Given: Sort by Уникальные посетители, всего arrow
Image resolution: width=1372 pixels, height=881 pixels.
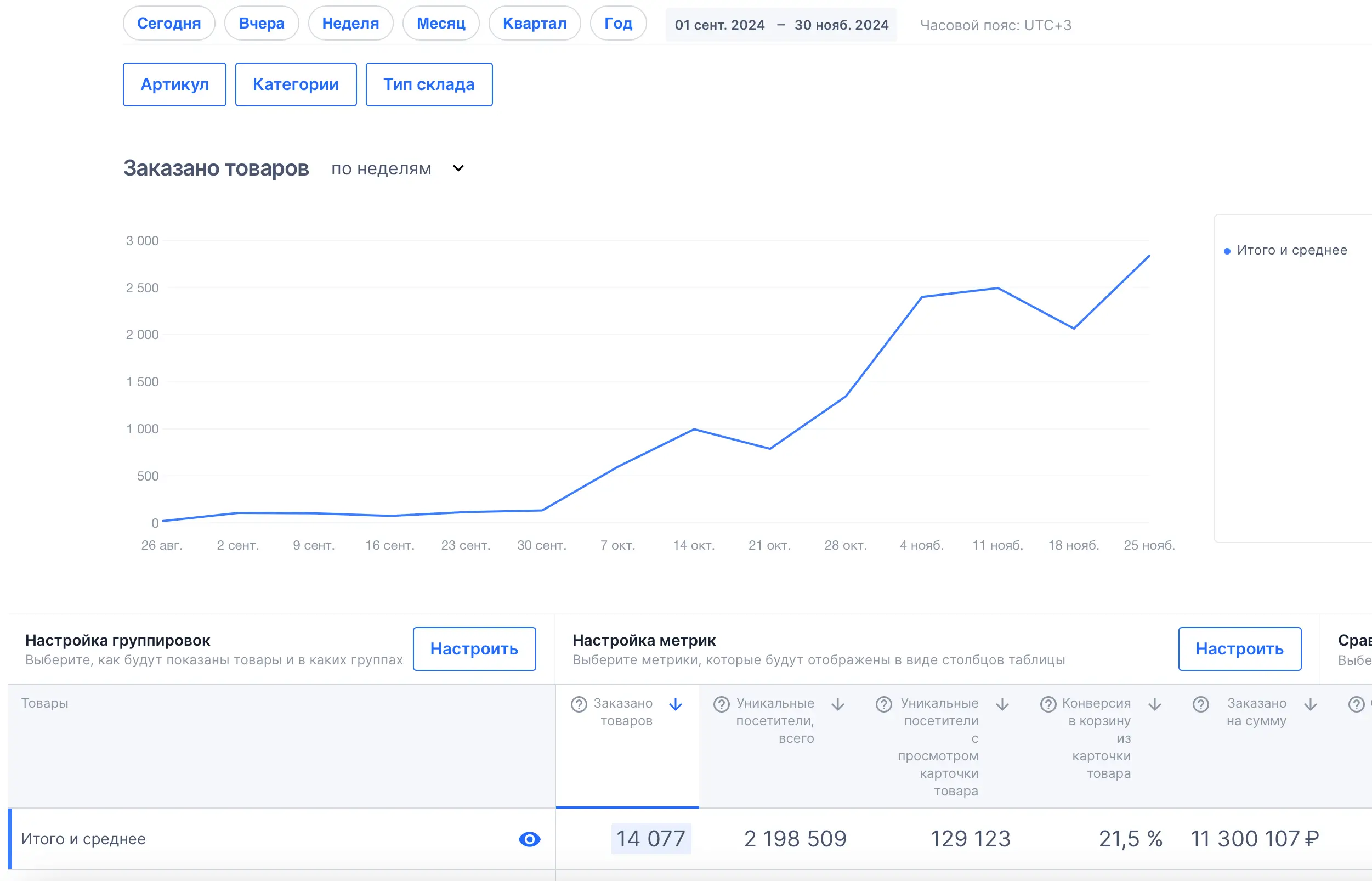Looking at the screenshot, I should pos(838,704).
